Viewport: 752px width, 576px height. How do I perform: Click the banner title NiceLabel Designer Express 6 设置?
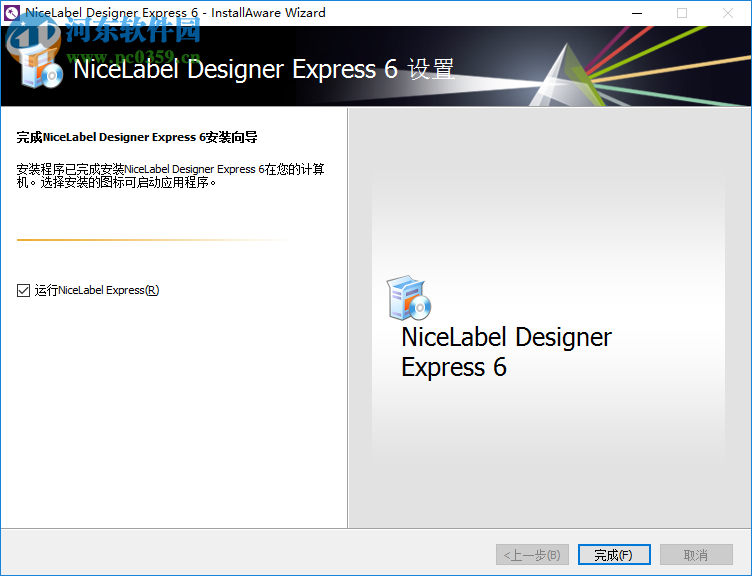coord(264,69)
